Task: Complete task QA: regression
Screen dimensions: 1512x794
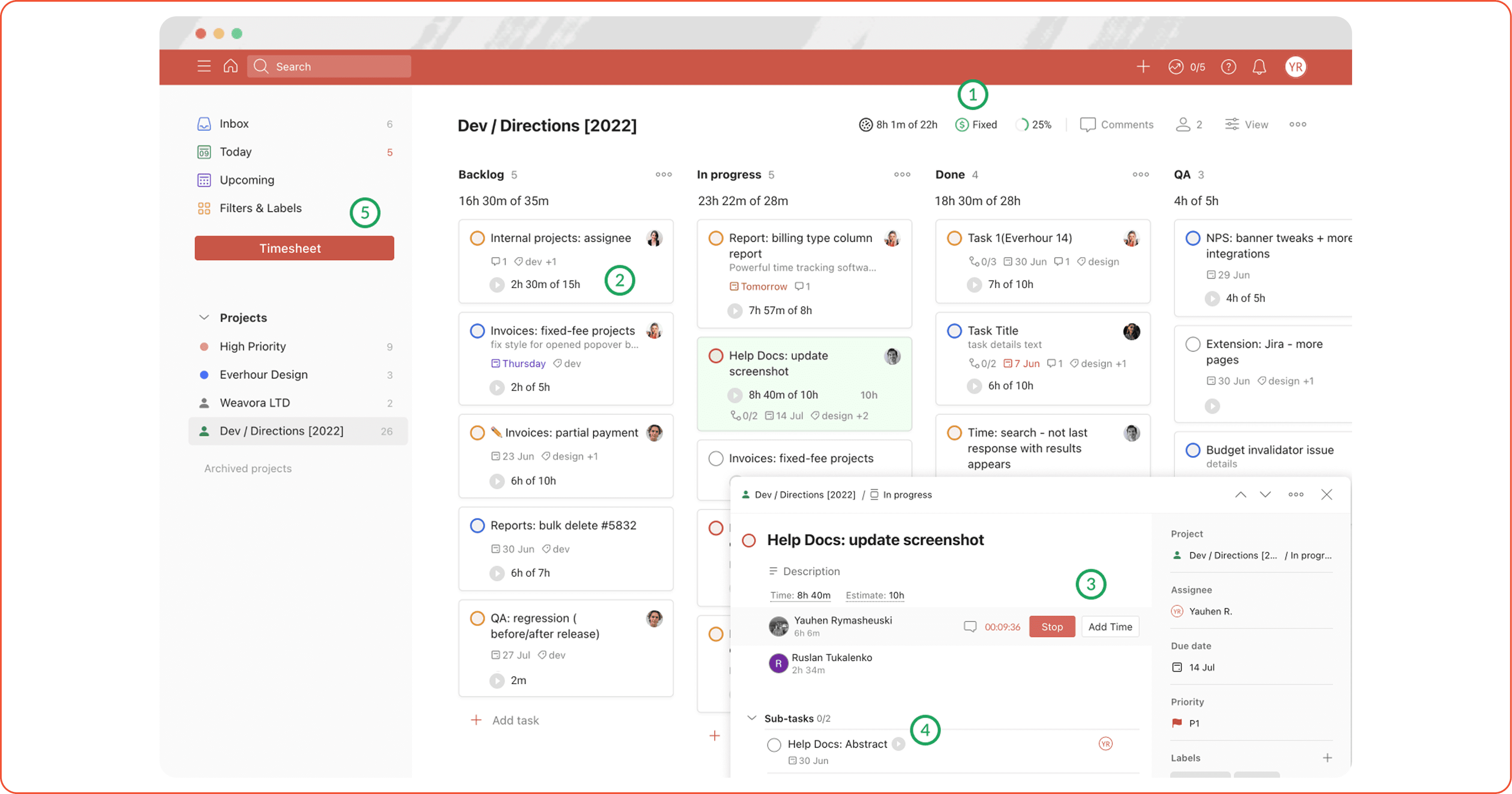Action: [477, 619]
